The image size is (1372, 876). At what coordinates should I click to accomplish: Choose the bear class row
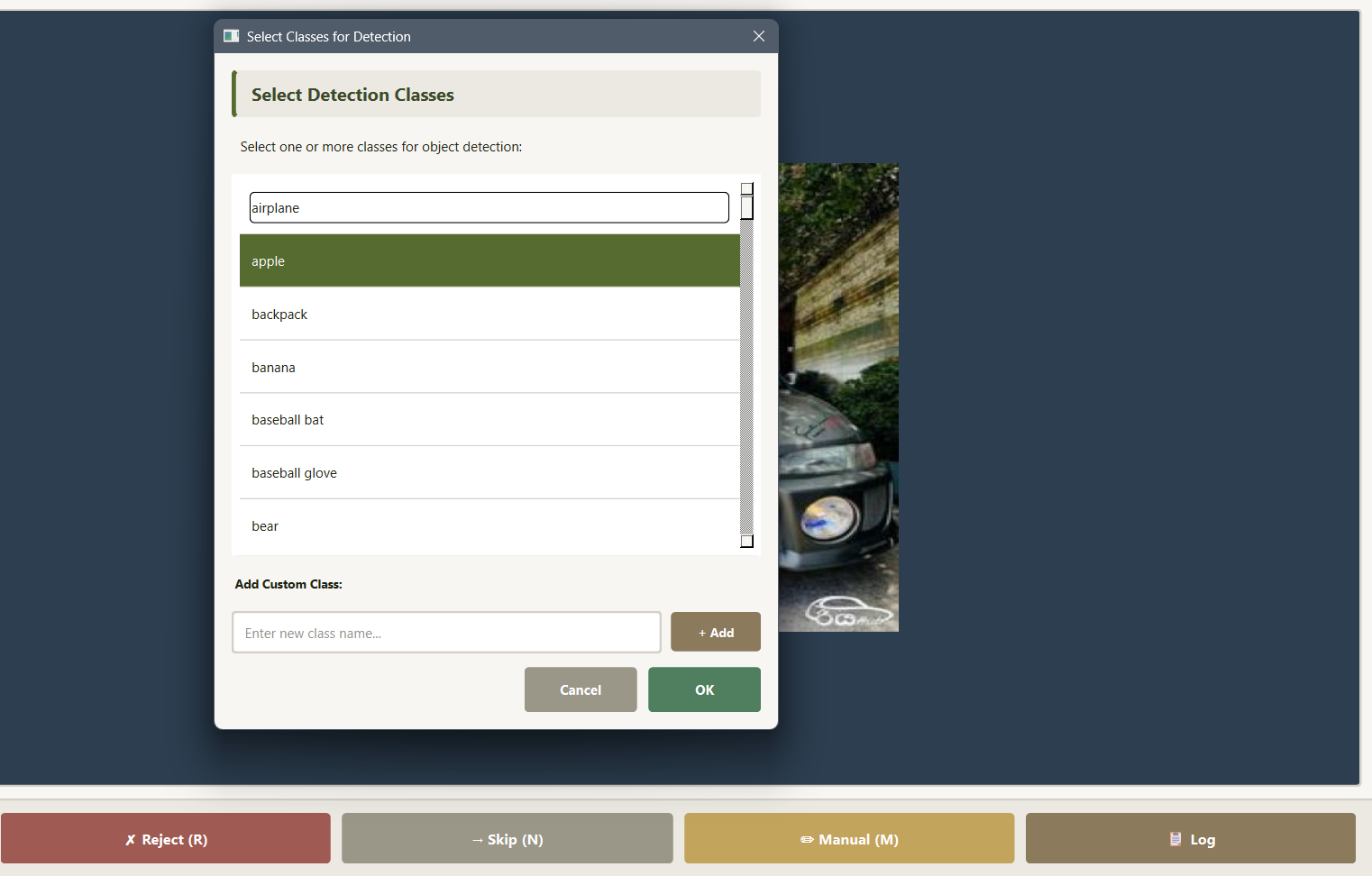[x=489, y=525]
